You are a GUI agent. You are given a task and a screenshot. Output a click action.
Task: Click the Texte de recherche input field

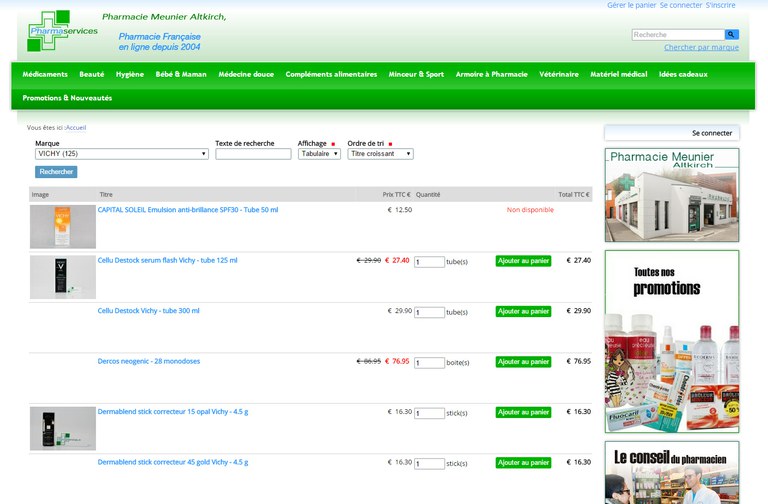[x=253, y=154]
